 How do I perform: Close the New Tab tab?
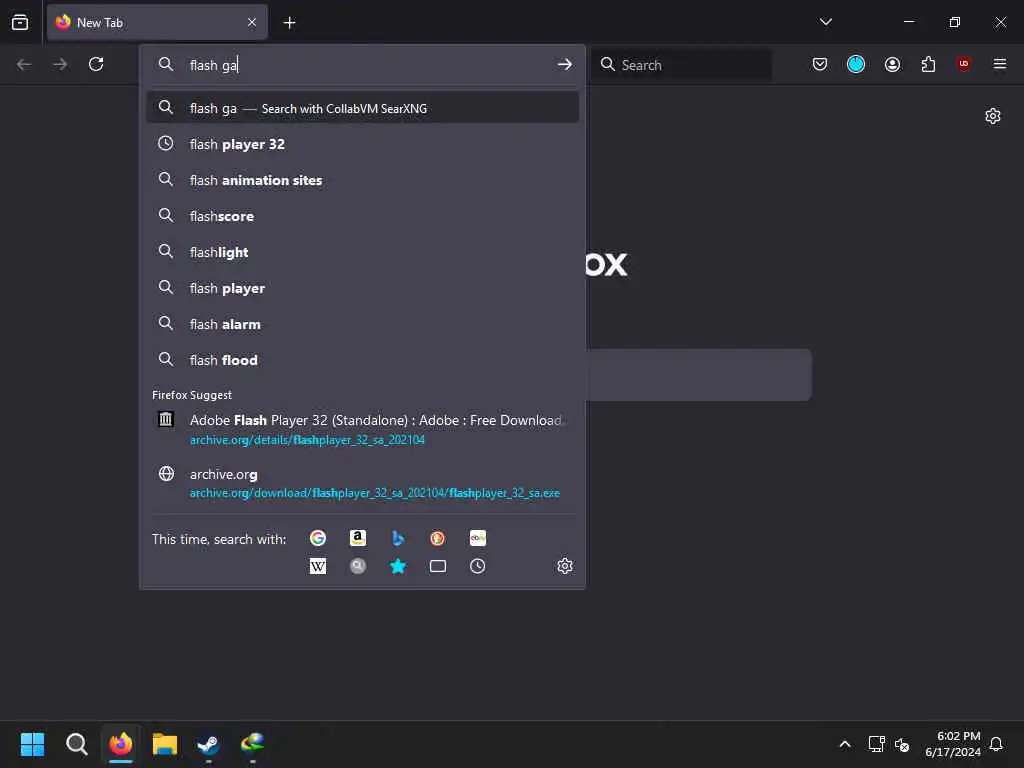pos(251,22)
